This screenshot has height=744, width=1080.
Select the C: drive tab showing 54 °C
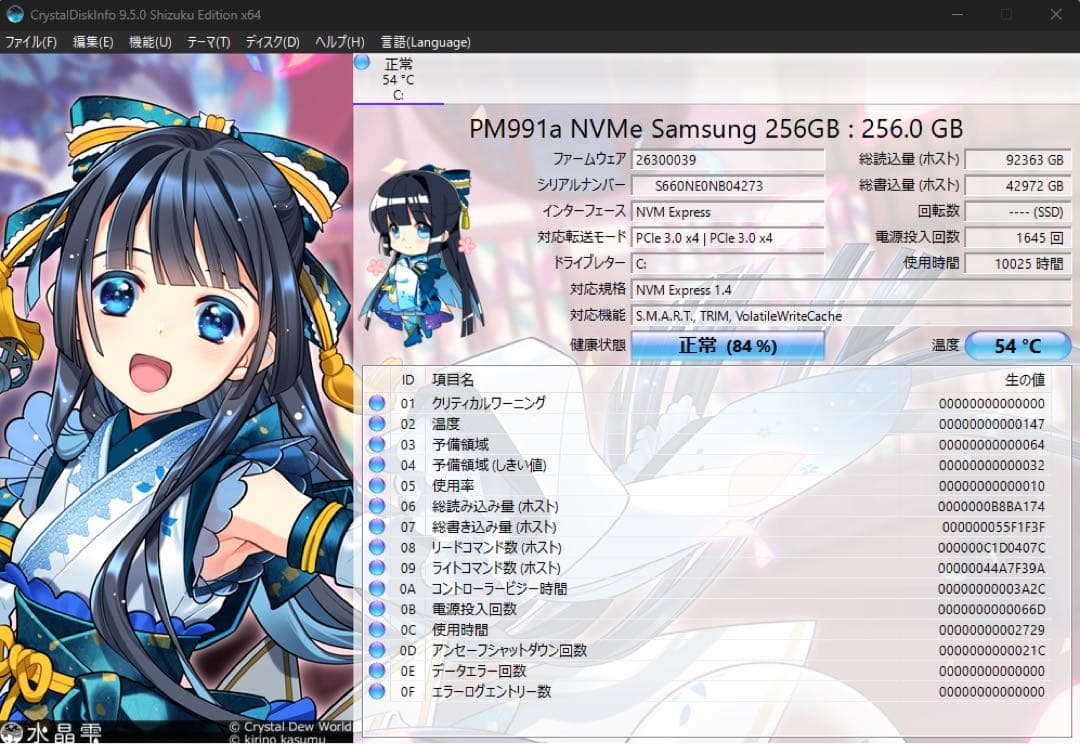coord(398,78)
